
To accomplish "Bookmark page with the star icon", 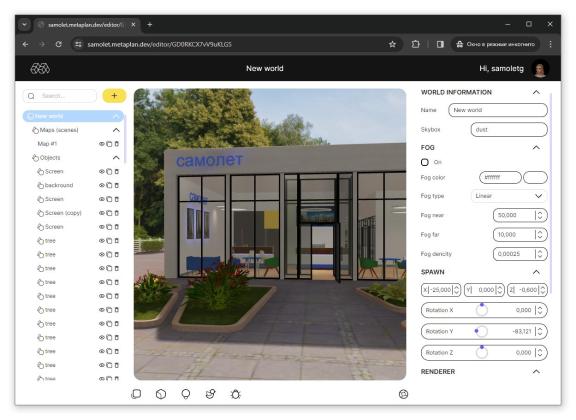I will pyautogui.click(x=392, y=44).
